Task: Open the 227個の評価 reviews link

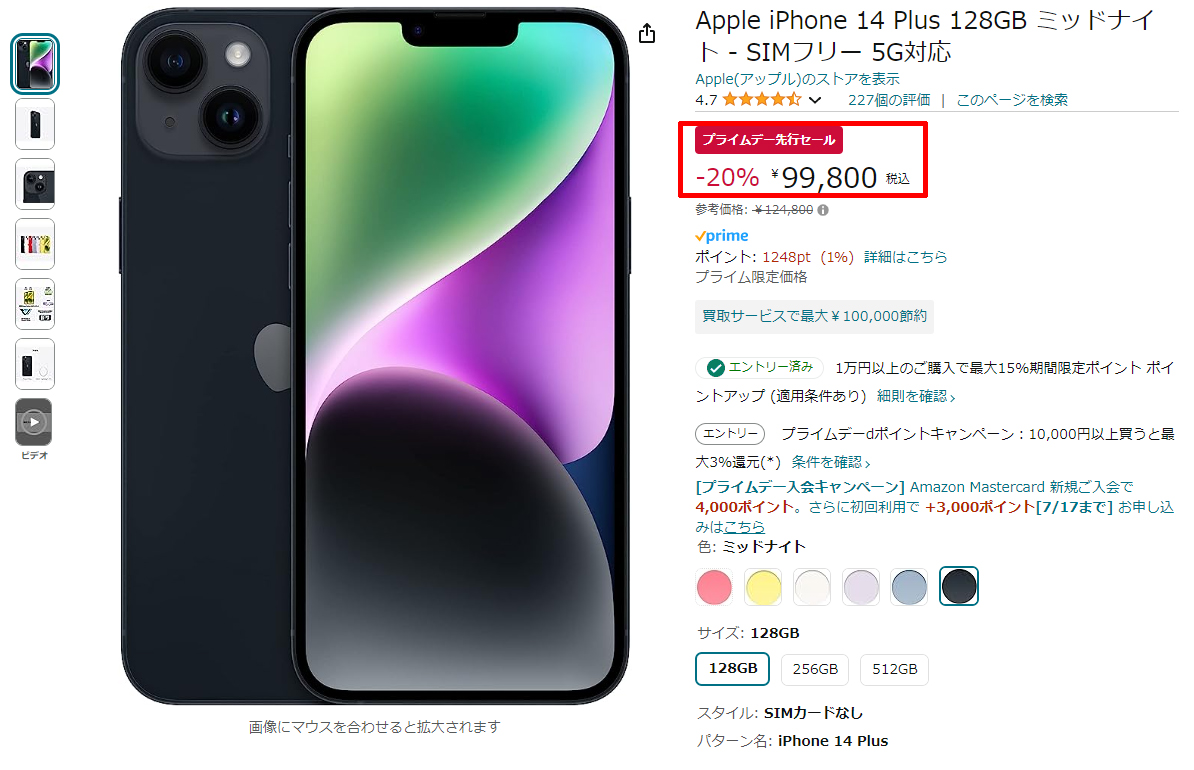Action: 889,100
